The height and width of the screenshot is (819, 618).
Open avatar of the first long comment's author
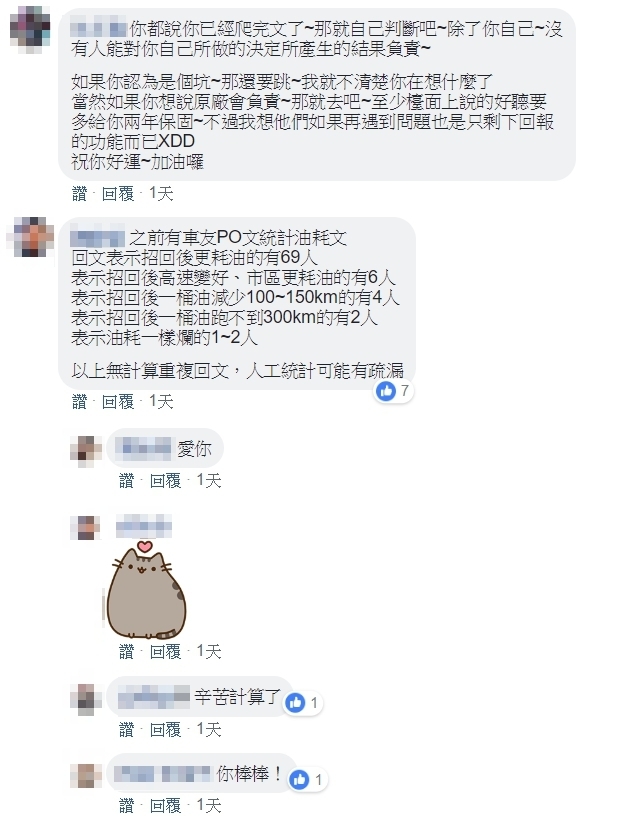click(30, 26)
